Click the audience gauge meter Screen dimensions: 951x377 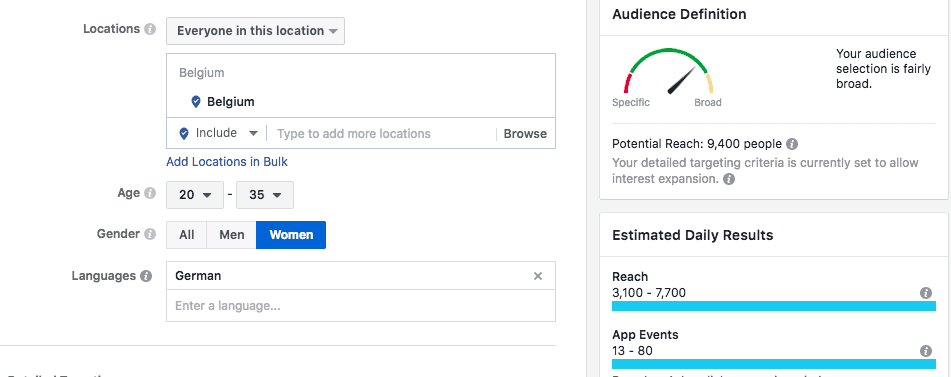(x=668, y=71)
